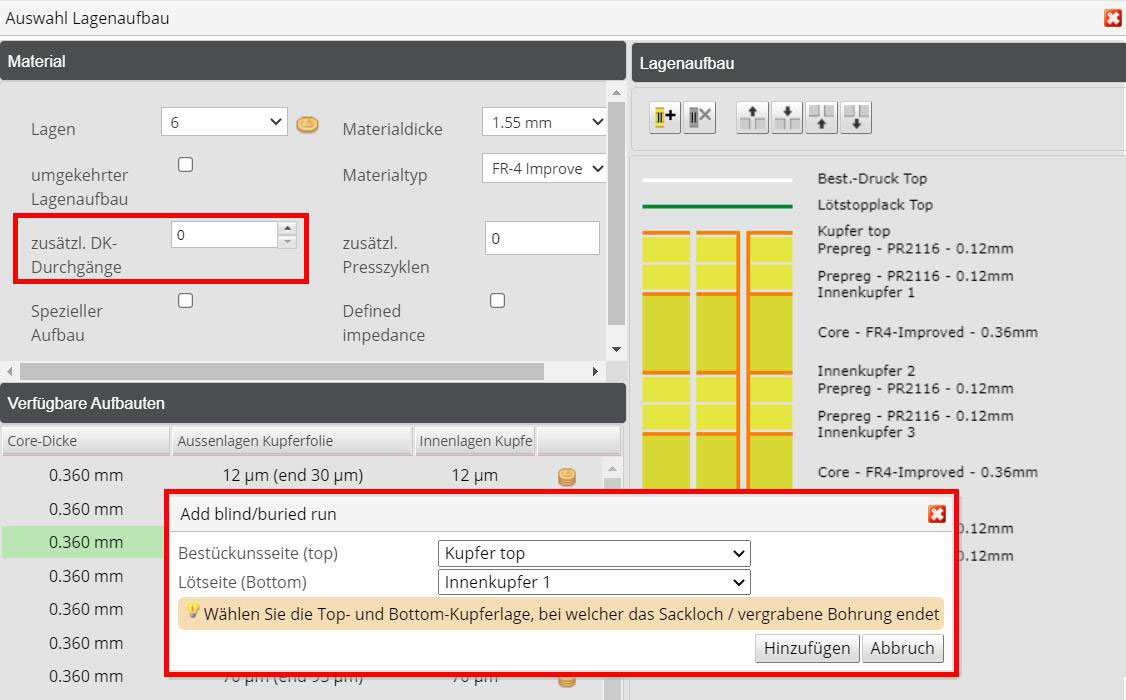Enable the Defined impedance checkbox
The width and height of the screenshot is (1126, 700).
click(497, 300)
